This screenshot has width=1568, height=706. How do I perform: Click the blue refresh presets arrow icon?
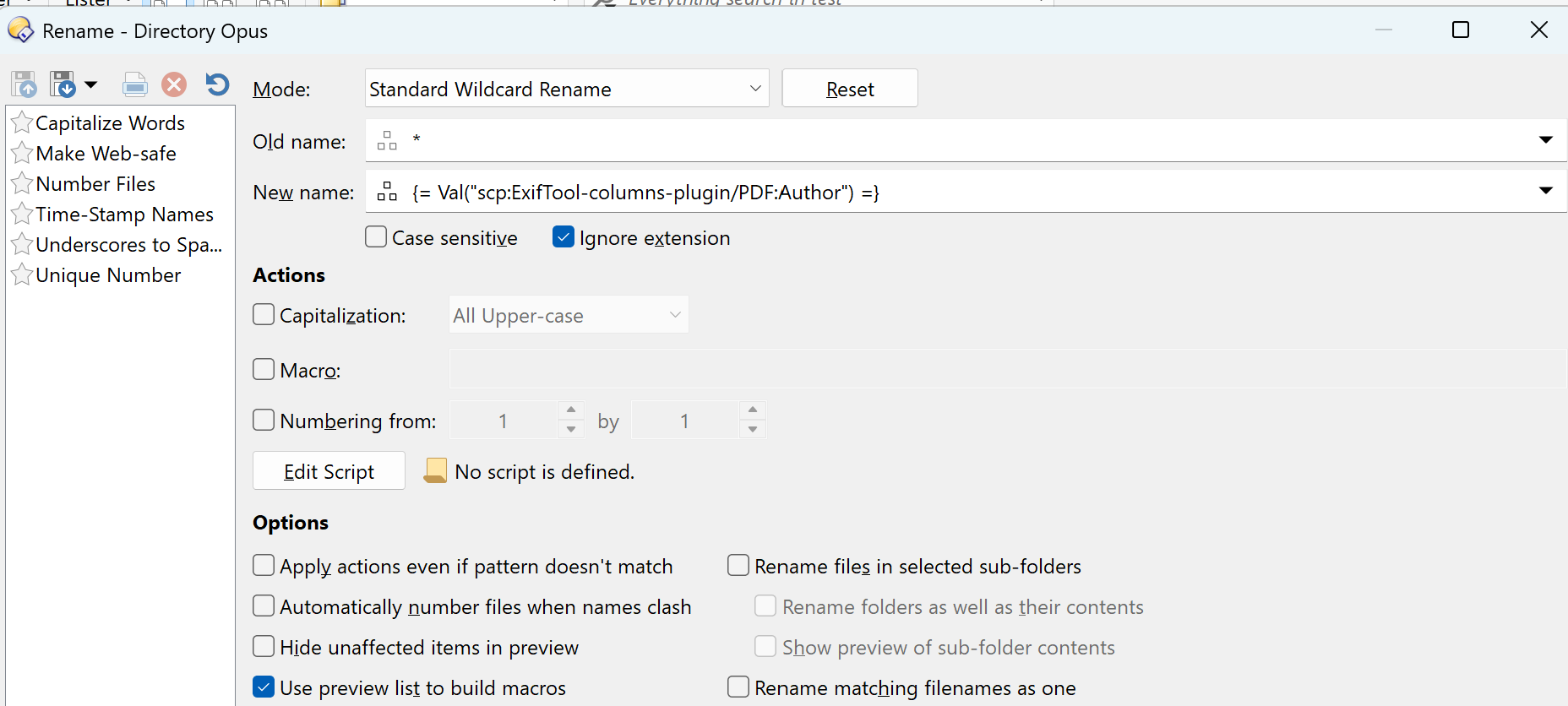(x=217, y=84)
